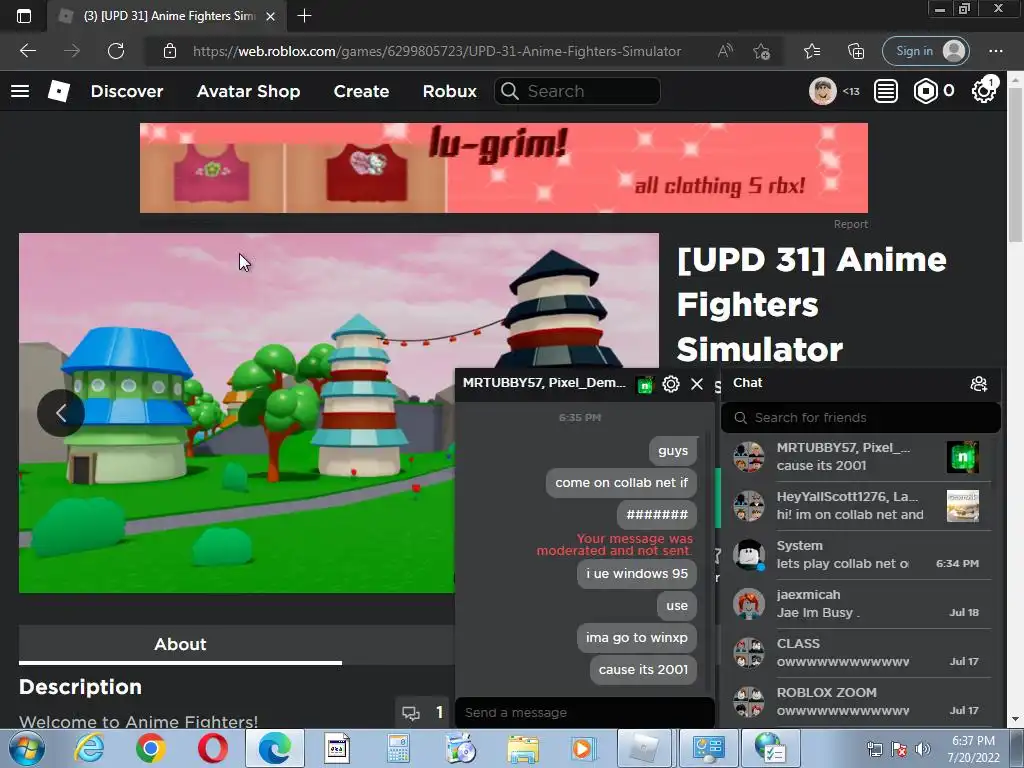Open MRTUBBY57, Pixel_ conversation in chat list
This screenshot has width=1024, height=768.
[x=861, y=456]
